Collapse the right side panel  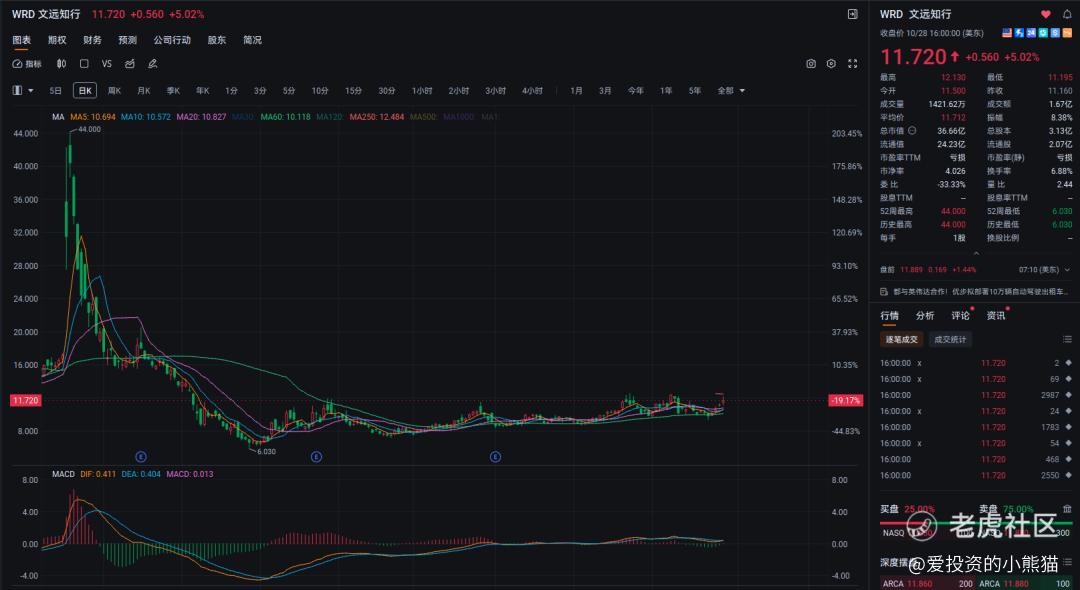click(x=853, y=14)
